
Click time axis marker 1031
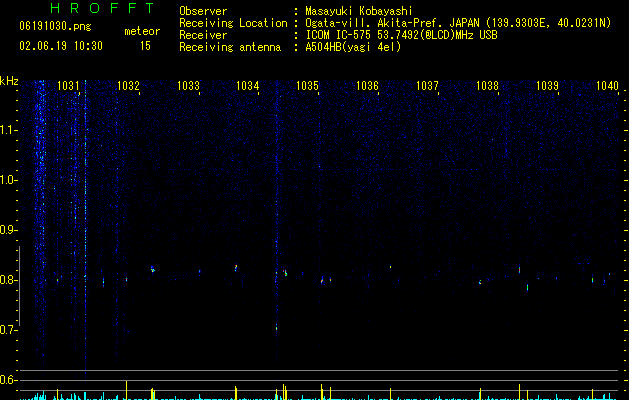tap(68, 85)
